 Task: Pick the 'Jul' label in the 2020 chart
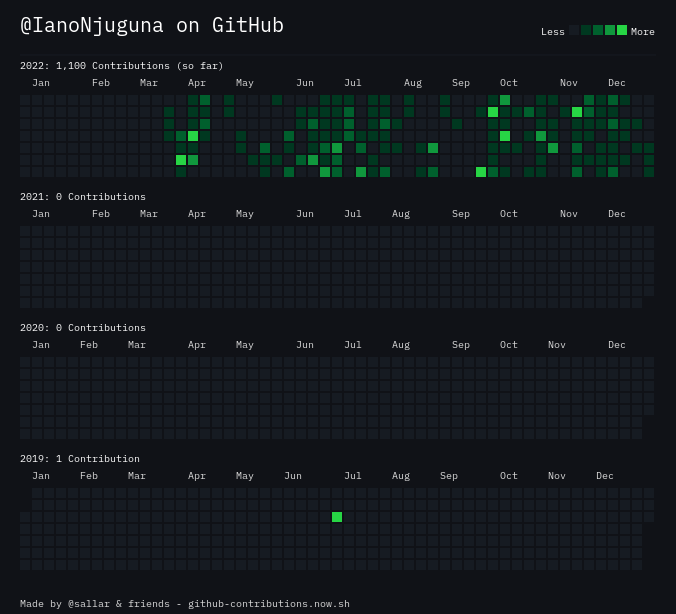point(353,345)
